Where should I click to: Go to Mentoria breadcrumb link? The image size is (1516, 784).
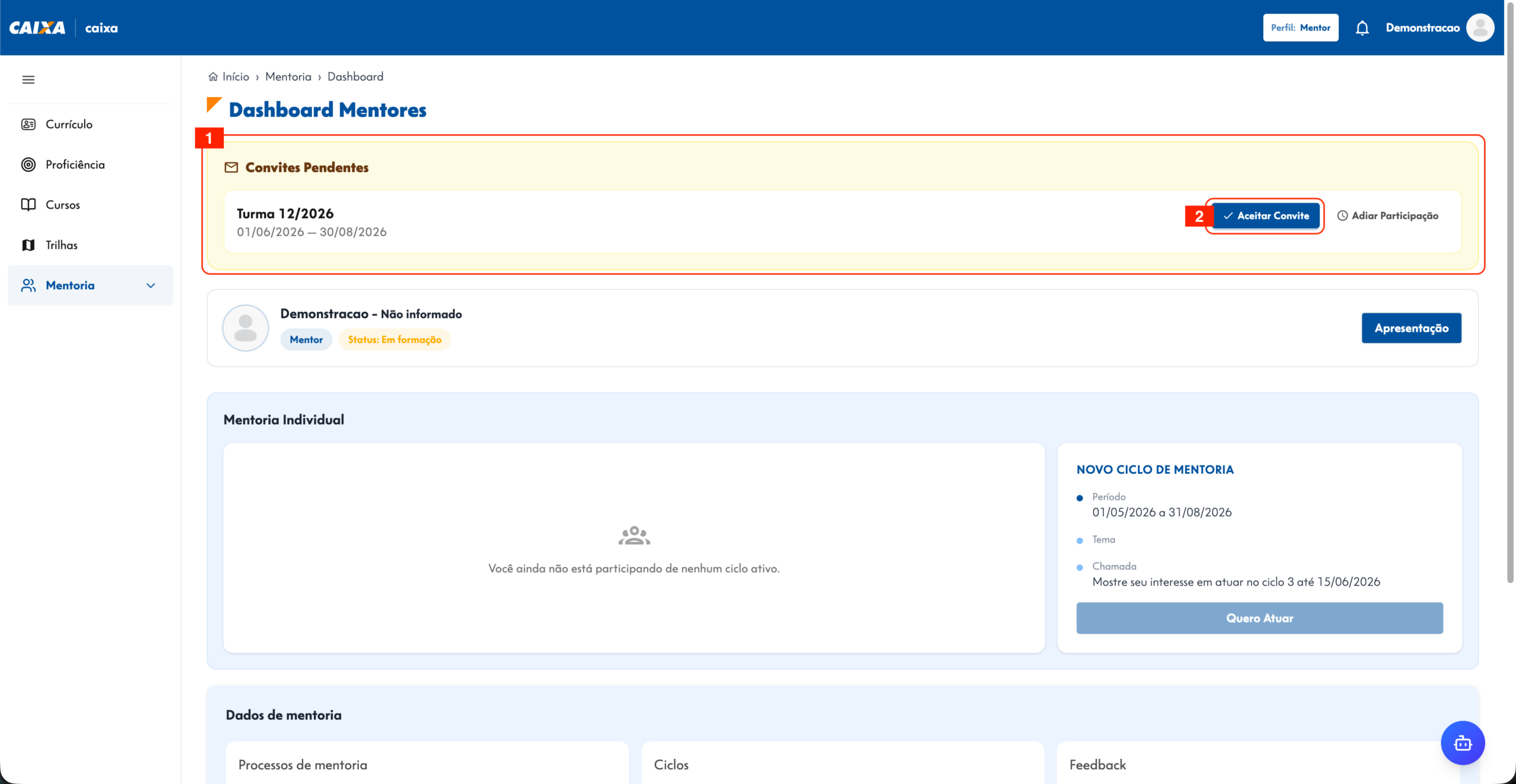click(x=288, y=76)
